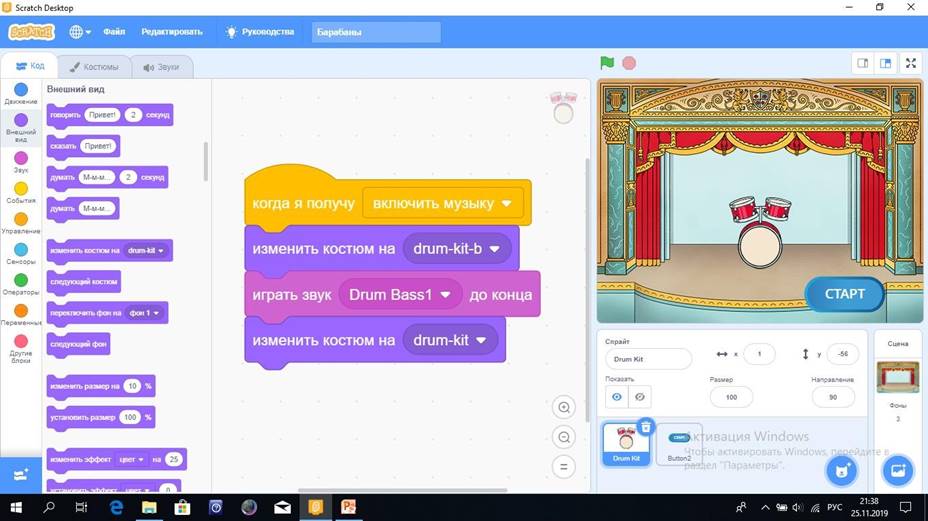The height and width of the screenshot is (521, 928).
Task: Click the СТАРТ button on stage
Action: pos(844,294)
